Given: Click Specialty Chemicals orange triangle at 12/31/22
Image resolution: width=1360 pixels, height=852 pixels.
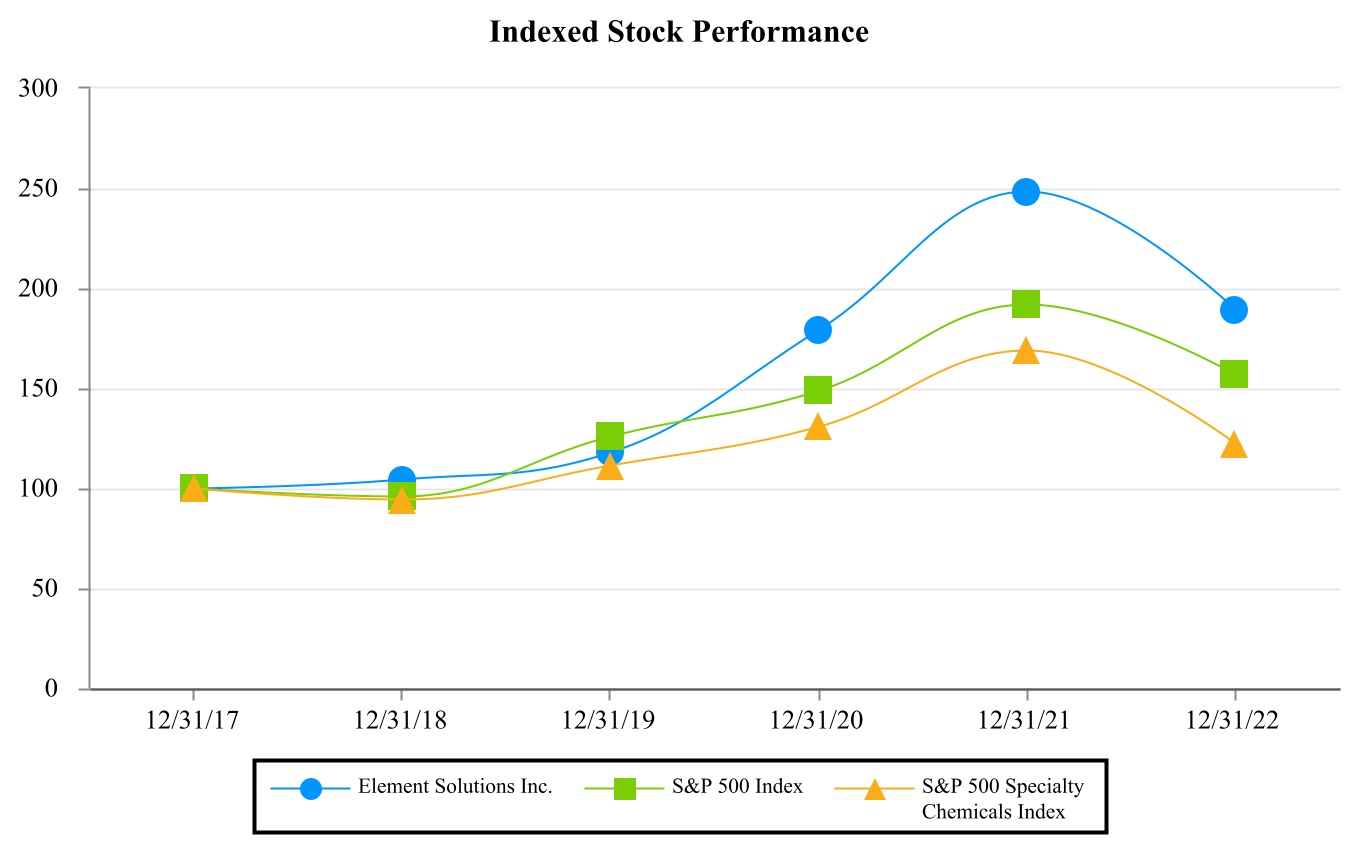Looking at the screenshot, I should coord(1233,445).
